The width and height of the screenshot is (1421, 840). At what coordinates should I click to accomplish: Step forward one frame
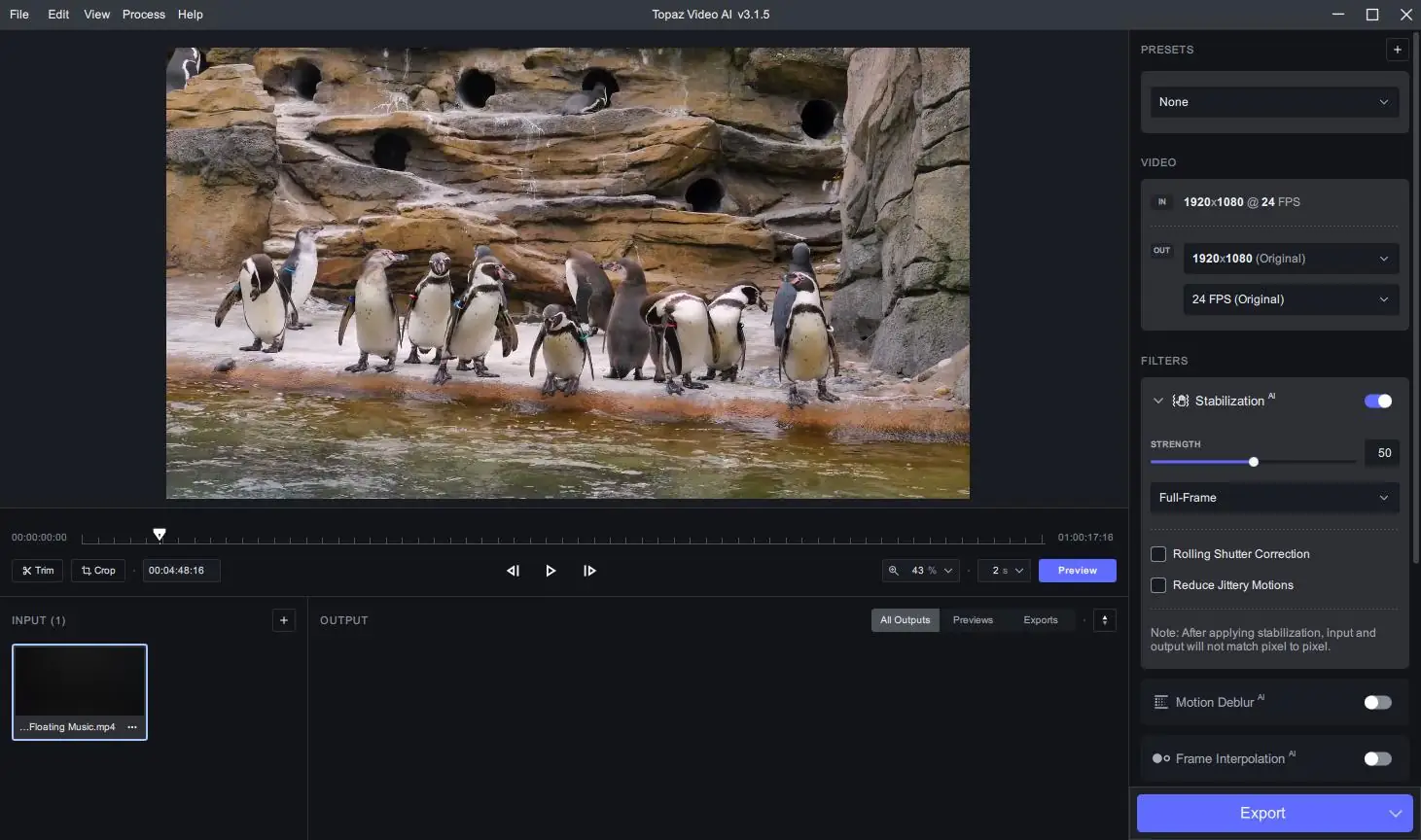coord(589,571)
